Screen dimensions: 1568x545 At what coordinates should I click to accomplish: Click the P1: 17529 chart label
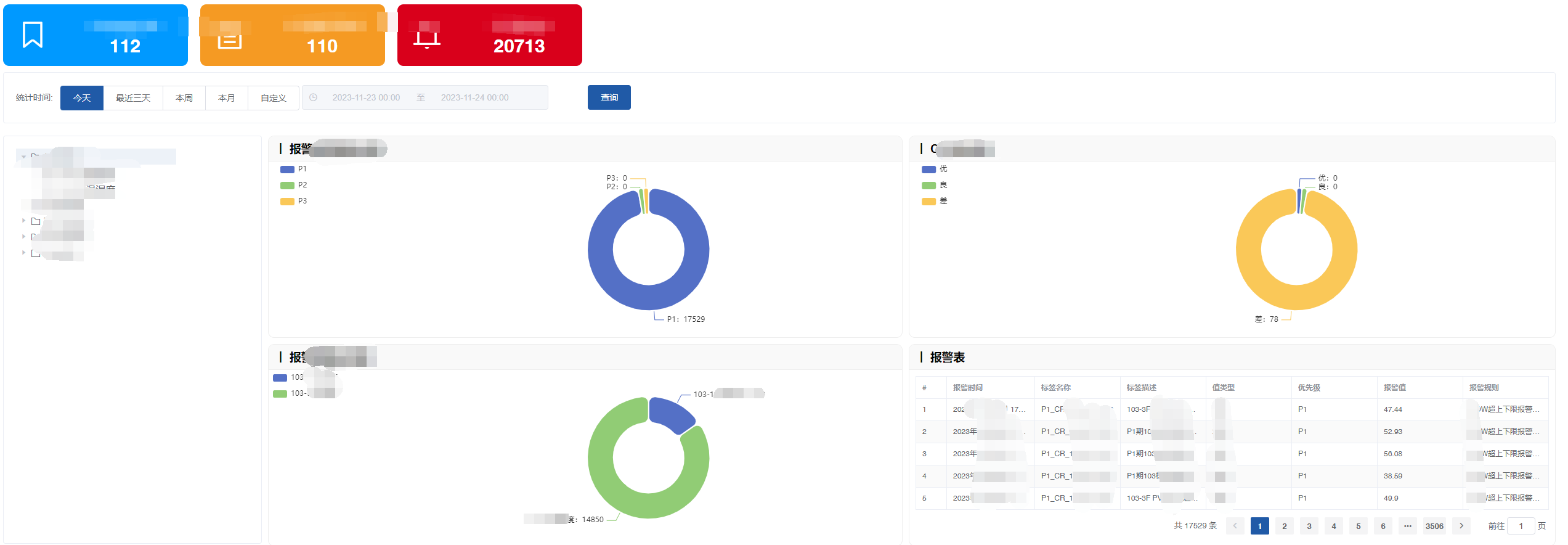(x=686, y=319)
